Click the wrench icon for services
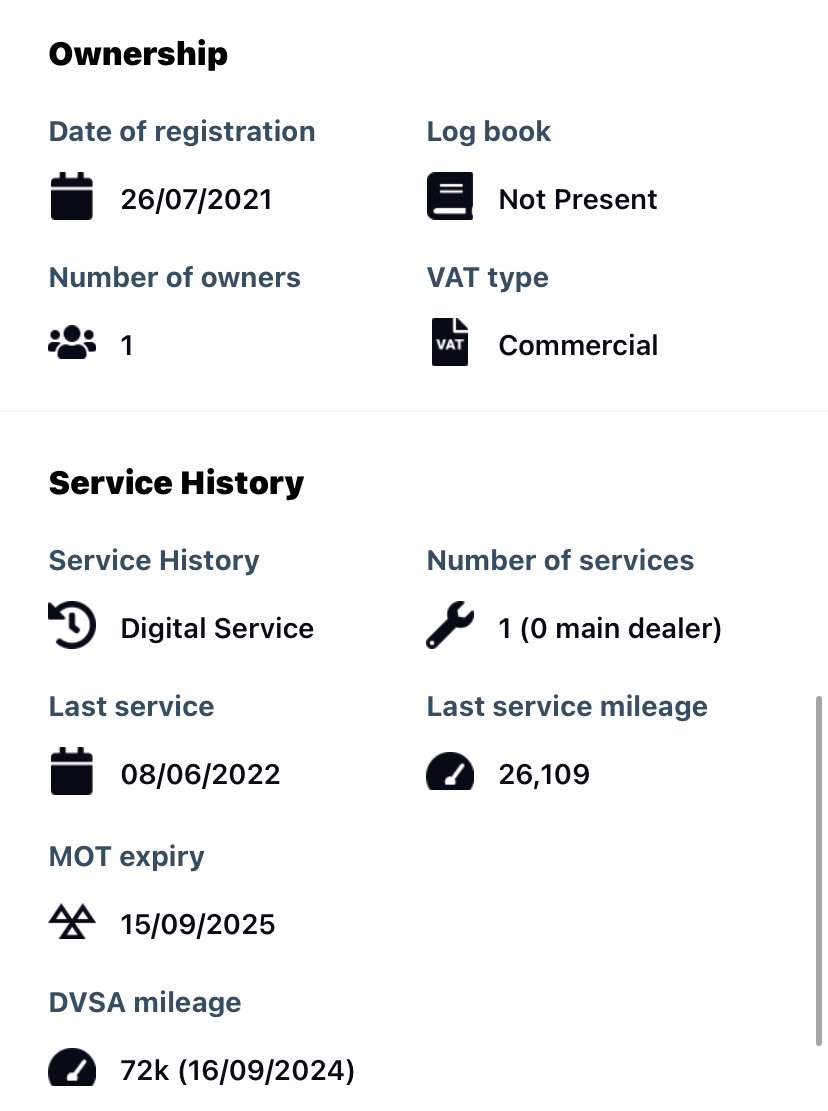The width and height of the screenshot is (828, 1111). tap(450, 625)
